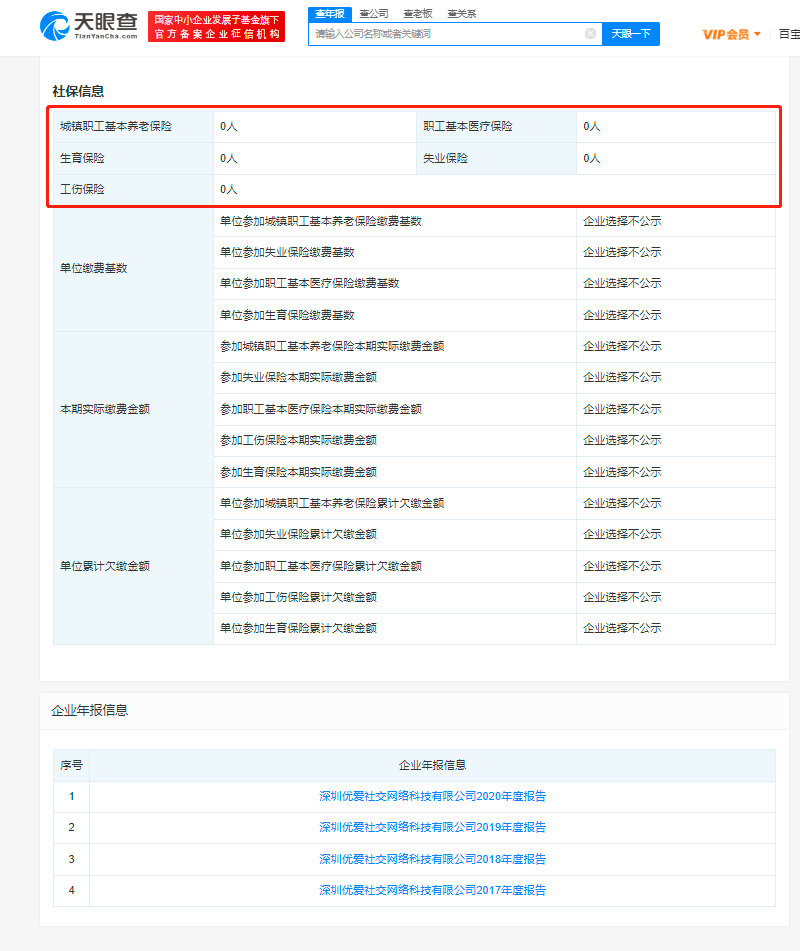Click the 单位缴费基数 row header cell
Image resolution: width=800 pixels, height=951 pixels.
(94, 268)
